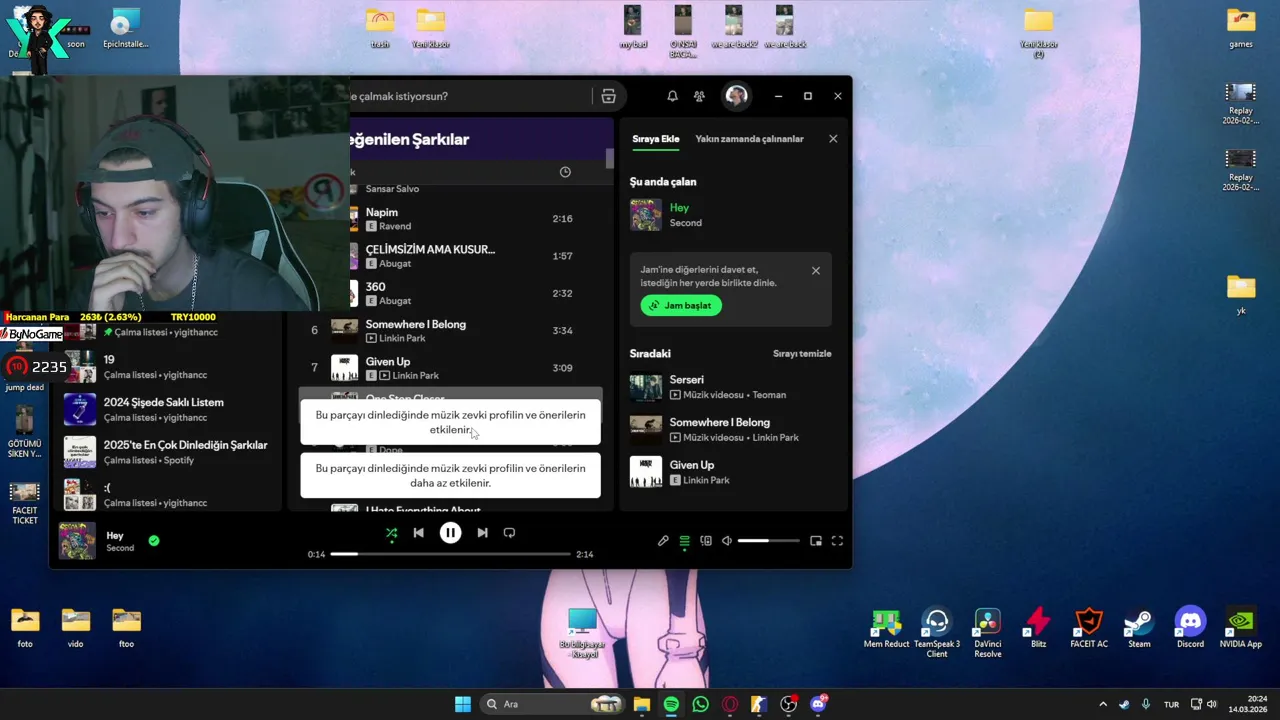1280x720 pixels.
Task: Open DaVinci Resolve desktop shortcut
Action: click(988, 632)
